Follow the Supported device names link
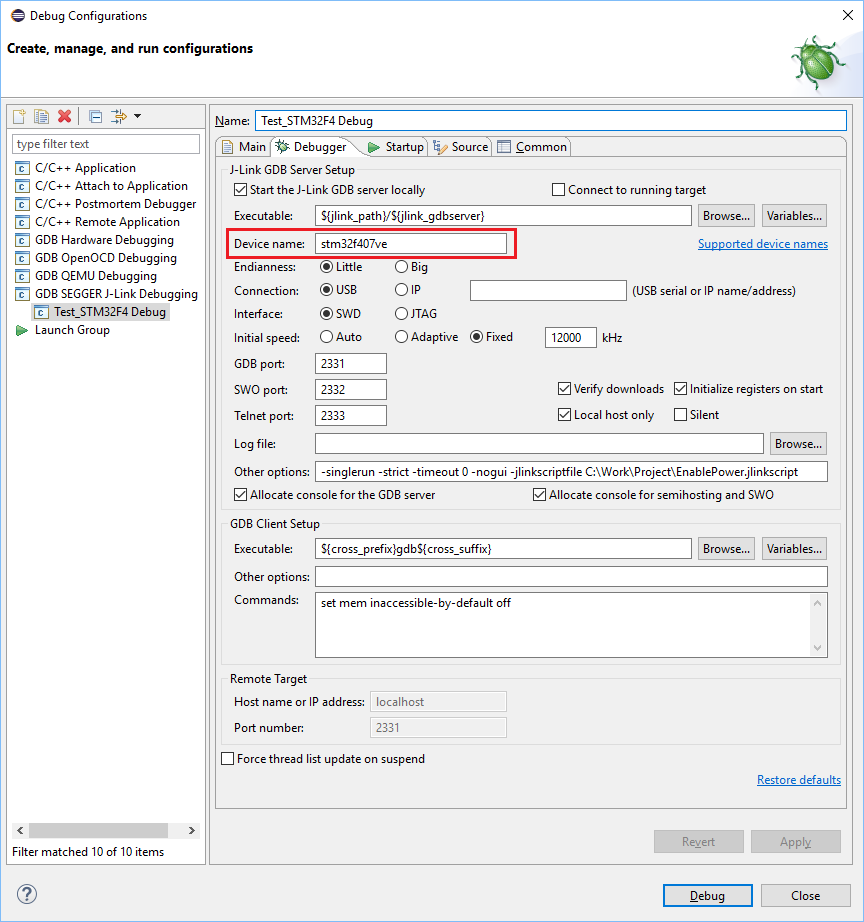 pos(763,243)
